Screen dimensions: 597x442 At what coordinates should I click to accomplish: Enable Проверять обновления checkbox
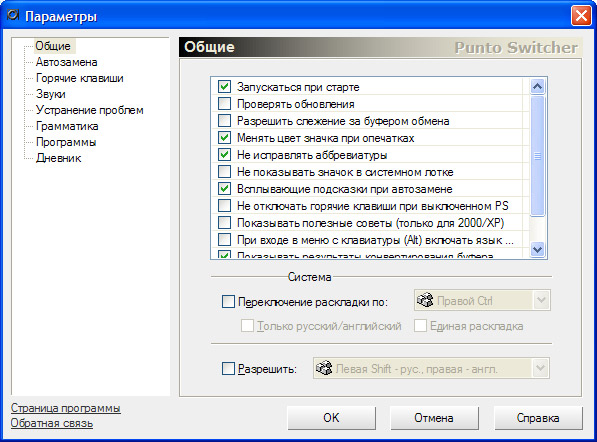click(x=224, y=104)
